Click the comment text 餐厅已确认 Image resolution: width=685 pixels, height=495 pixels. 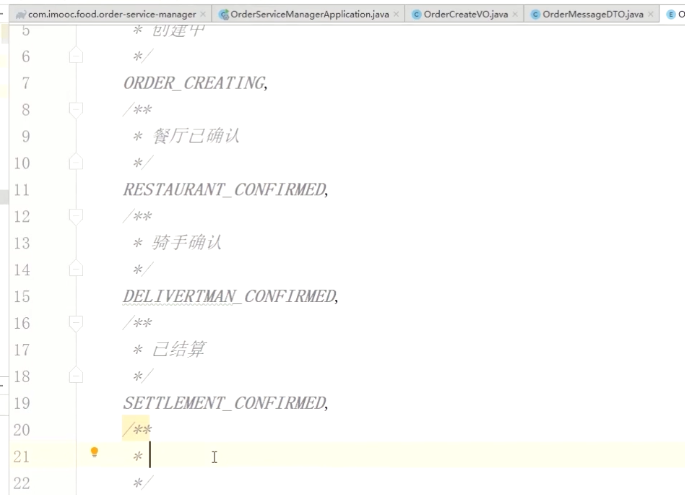tap(196, 136)
